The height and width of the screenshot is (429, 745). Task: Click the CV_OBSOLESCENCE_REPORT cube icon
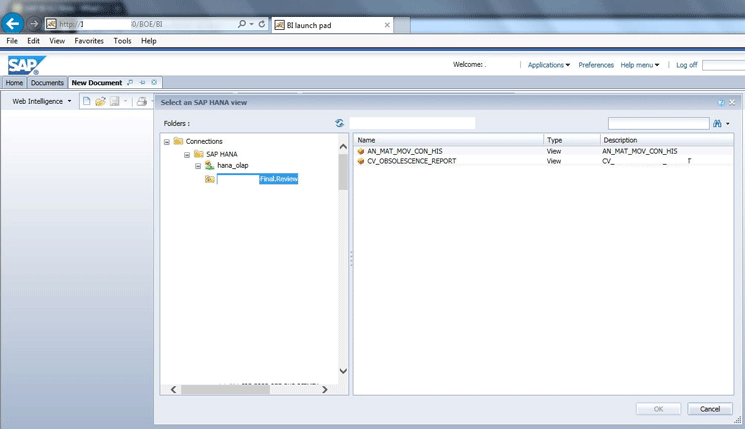361,161
